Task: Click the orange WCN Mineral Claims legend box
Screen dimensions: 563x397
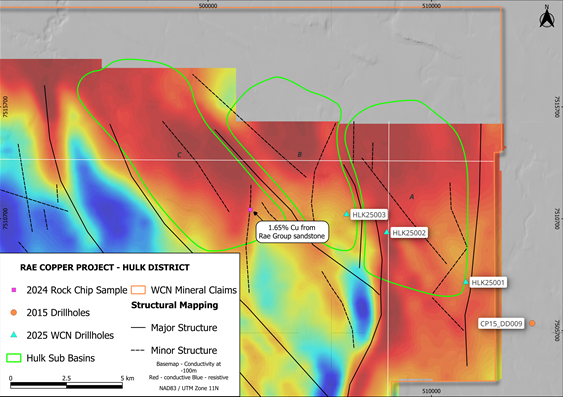Action: tap(138, 290)
